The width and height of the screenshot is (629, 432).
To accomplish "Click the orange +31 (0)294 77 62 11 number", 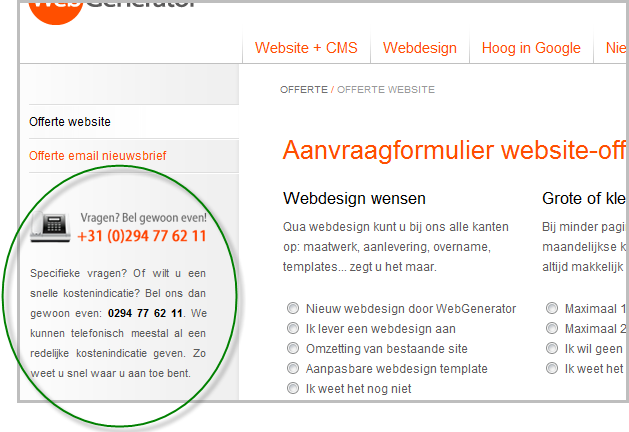I will (141, 237).
